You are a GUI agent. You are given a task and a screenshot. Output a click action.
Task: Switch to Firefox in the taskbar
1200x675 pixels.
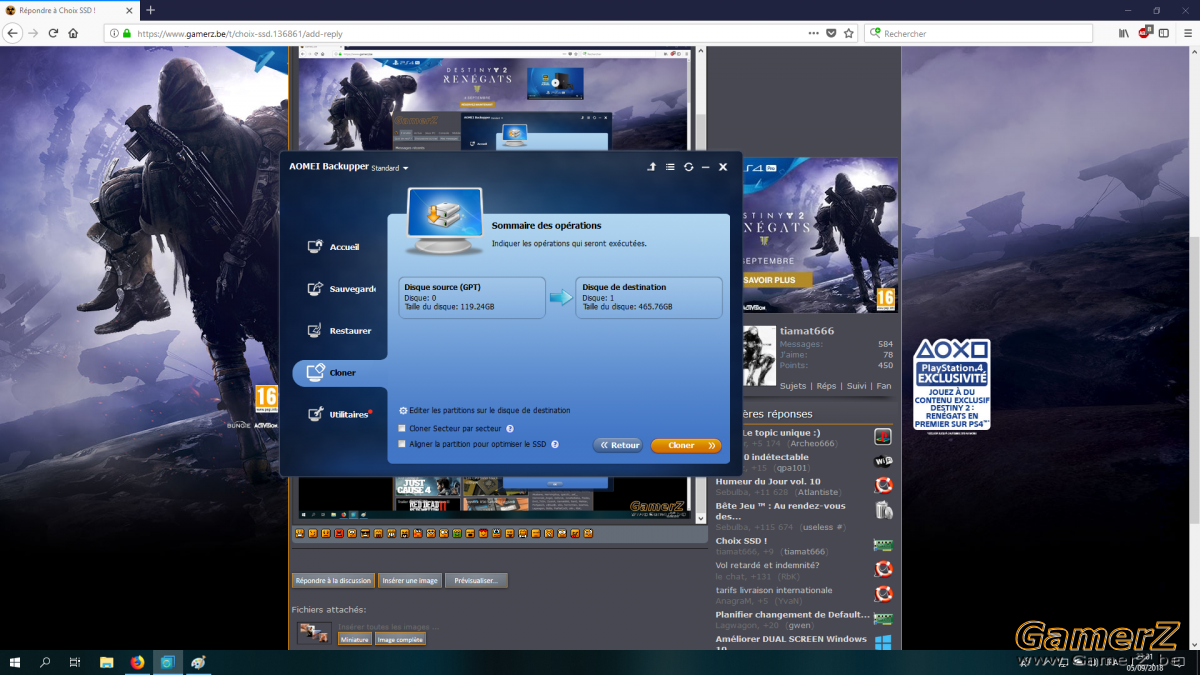(137, 662)
